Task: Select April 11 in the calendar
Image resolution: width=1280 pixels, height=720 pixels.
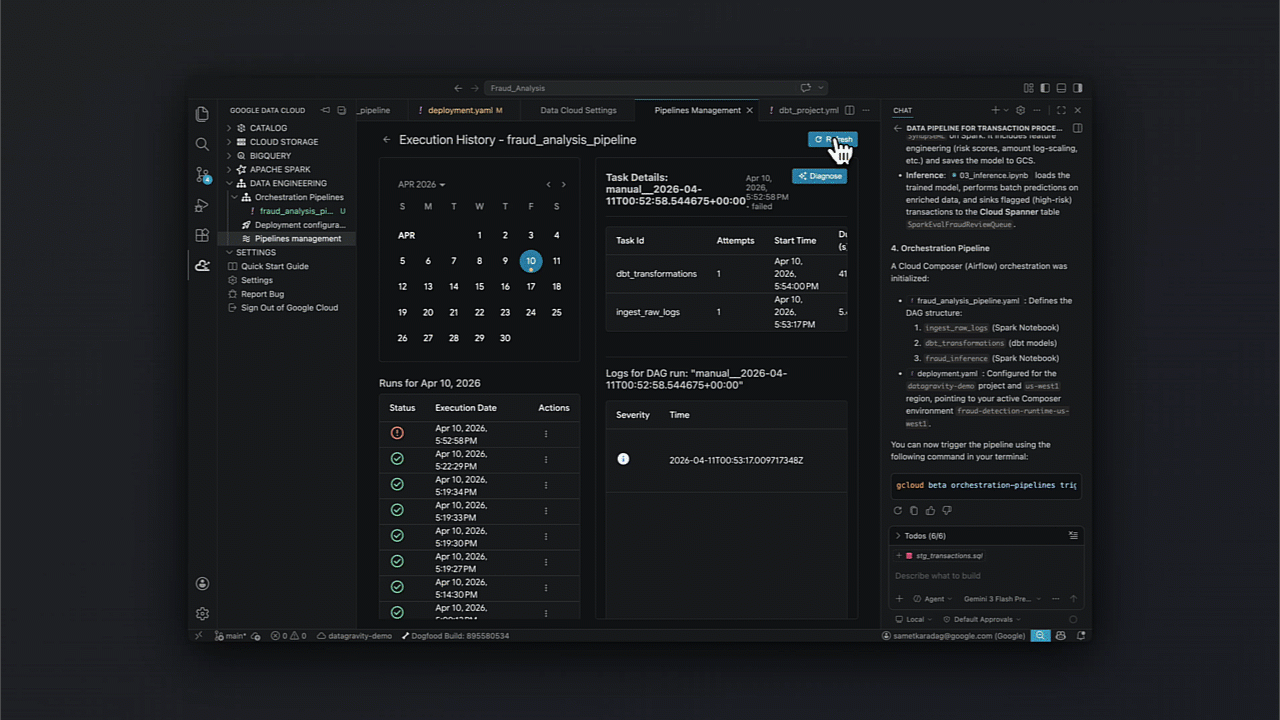Action: point(556,261)
